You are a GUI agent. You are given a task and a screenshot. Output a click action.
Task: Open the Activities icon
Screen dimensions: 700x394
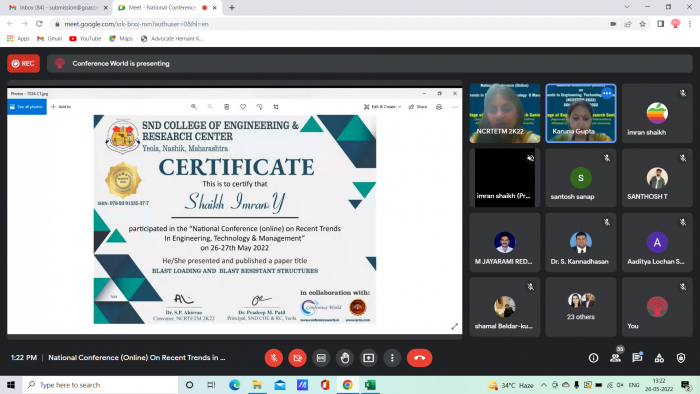click(x=659, y=358)
